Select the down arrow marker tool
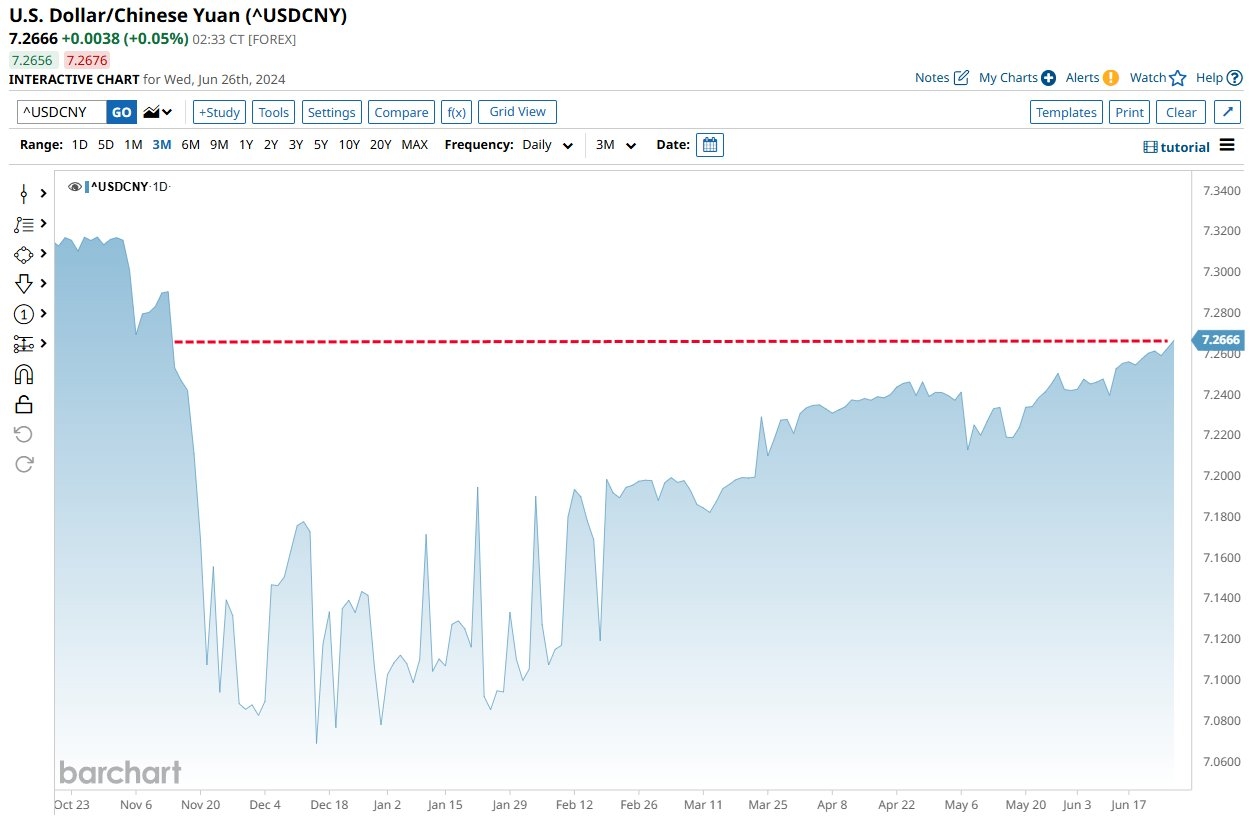 [24, 284]
